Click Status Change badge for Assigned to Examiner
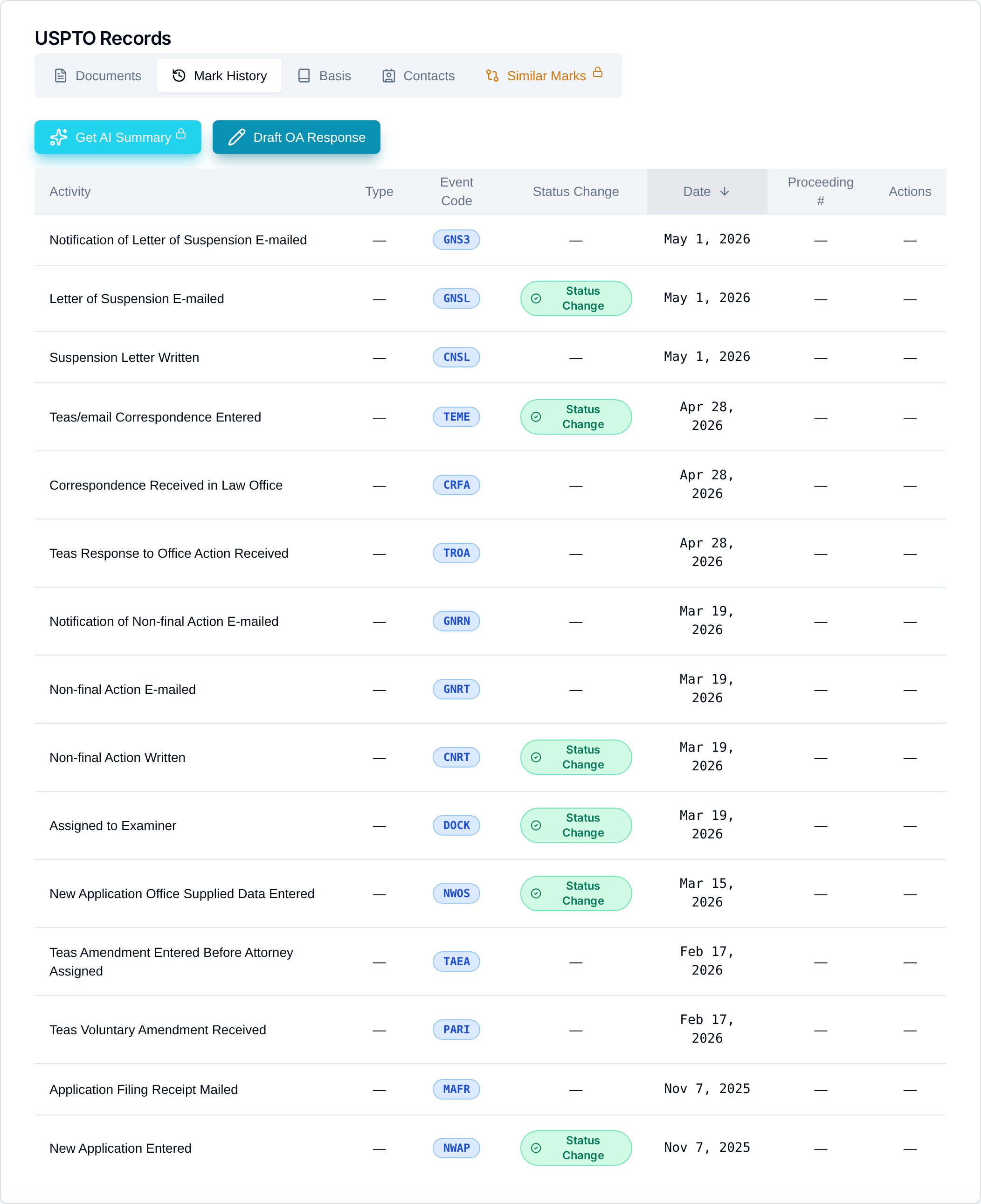 (576, 825)
